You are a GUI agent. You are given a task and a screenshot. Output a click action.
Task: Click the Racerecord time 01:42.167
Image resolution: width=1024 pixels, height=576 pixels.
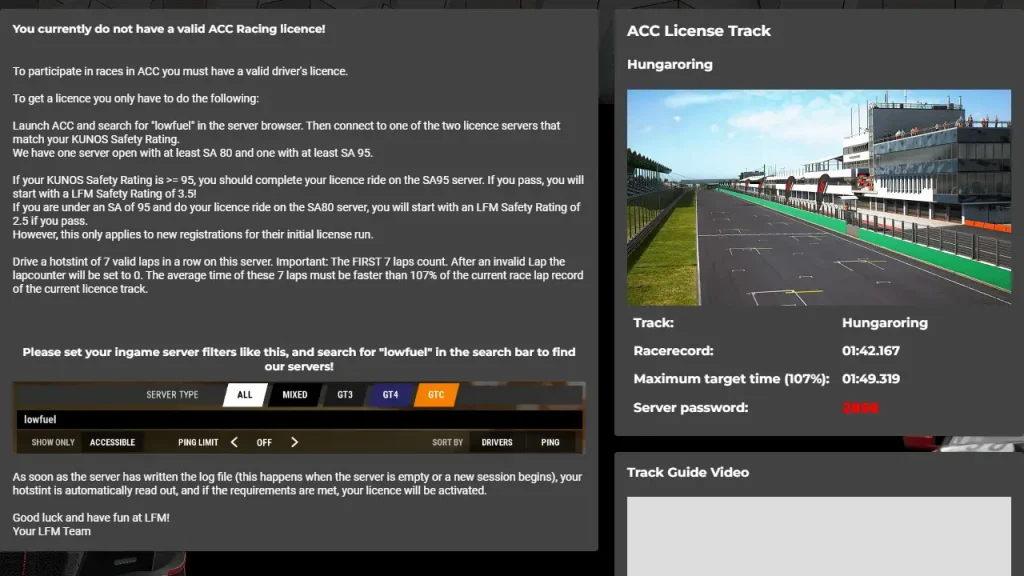(x=871, y=351)
